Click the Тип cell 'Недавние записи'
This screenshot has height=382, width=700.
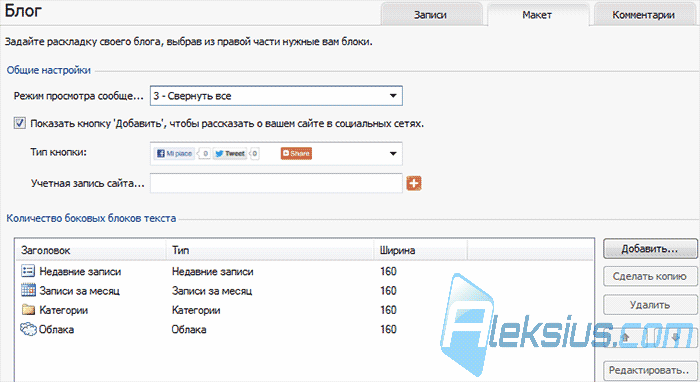(x=212, y=271)
